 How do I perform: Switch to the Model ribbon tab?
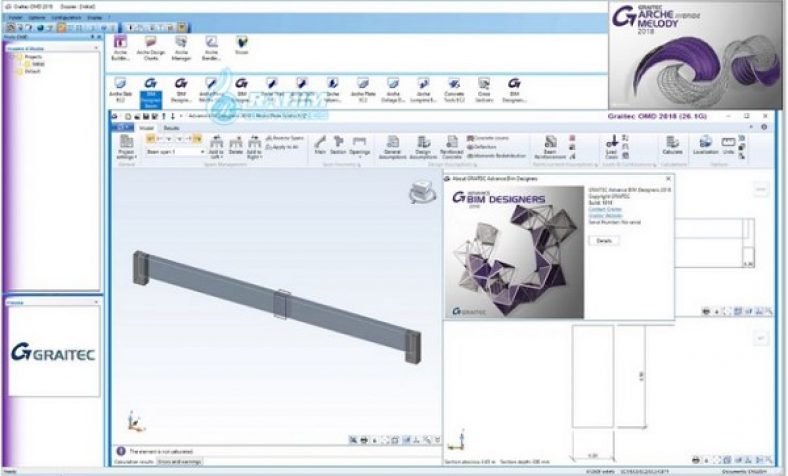click(146, 128)
